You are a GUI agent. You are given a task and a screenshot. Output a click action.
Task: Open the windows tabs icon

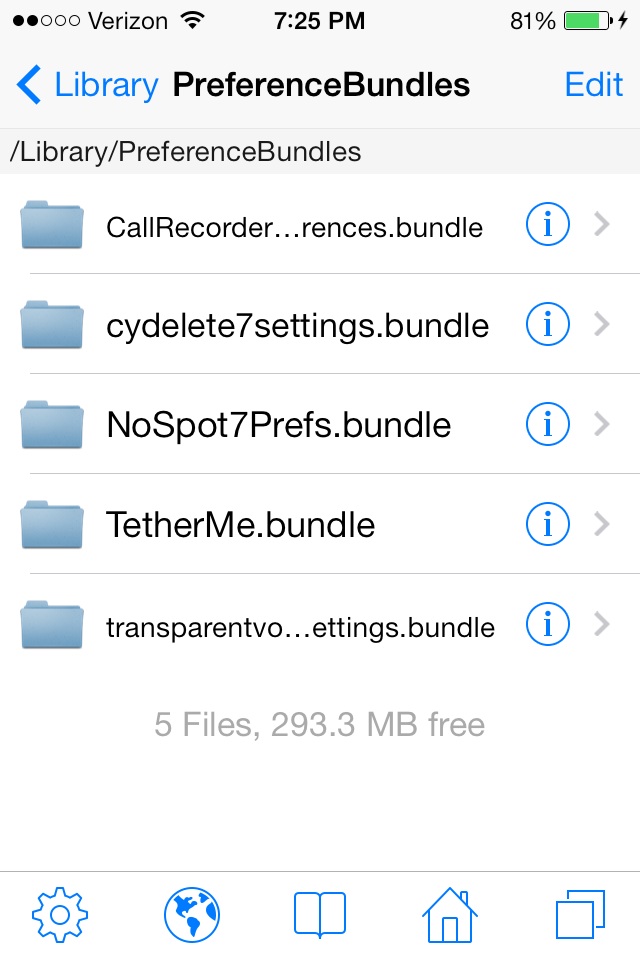pos(580,915)
